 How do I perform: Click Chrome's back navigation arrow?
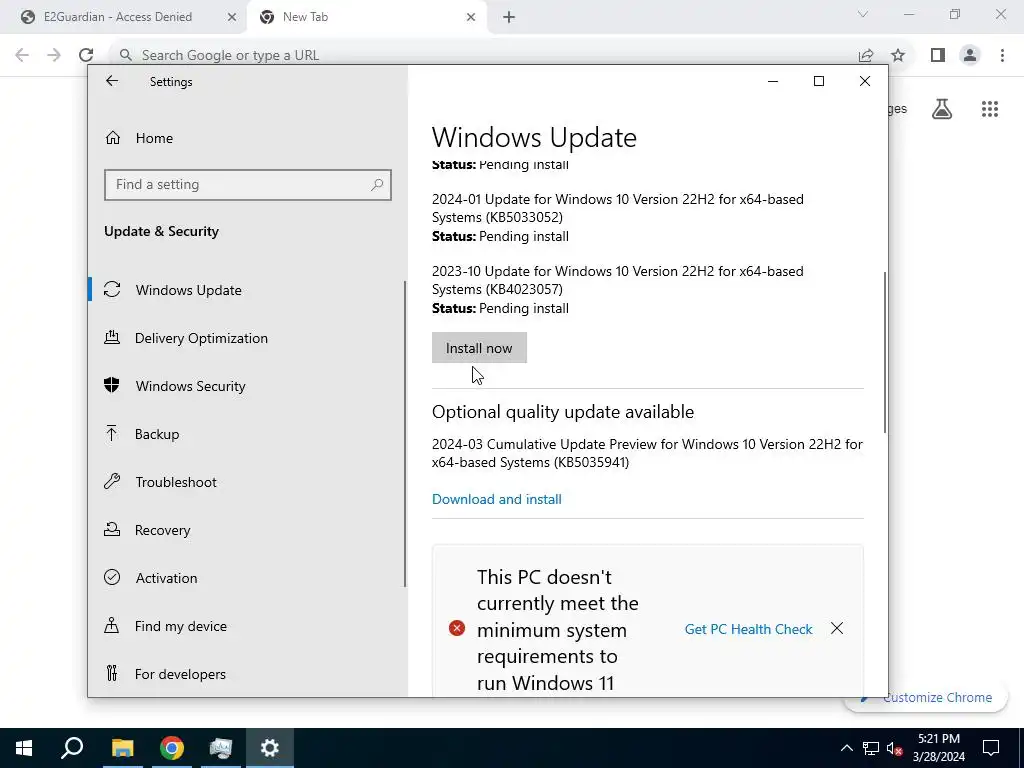tap(22, 55)
